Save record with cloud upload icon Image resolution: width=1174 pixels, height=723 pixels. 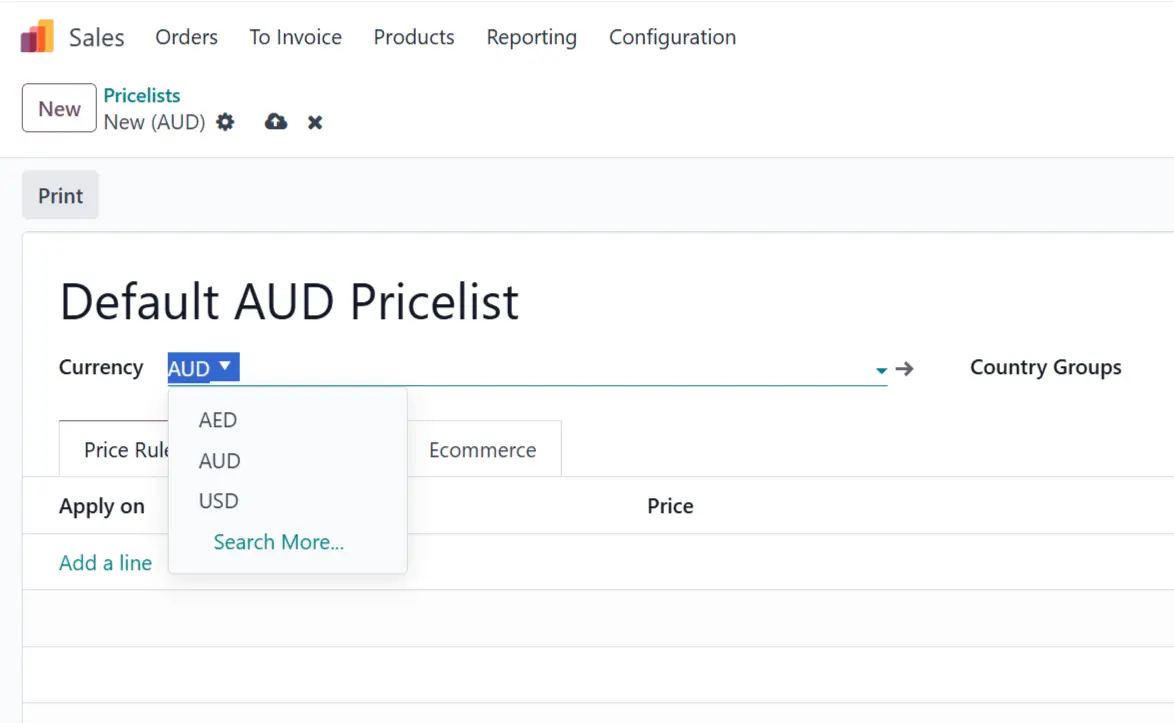tap(276, 121)
